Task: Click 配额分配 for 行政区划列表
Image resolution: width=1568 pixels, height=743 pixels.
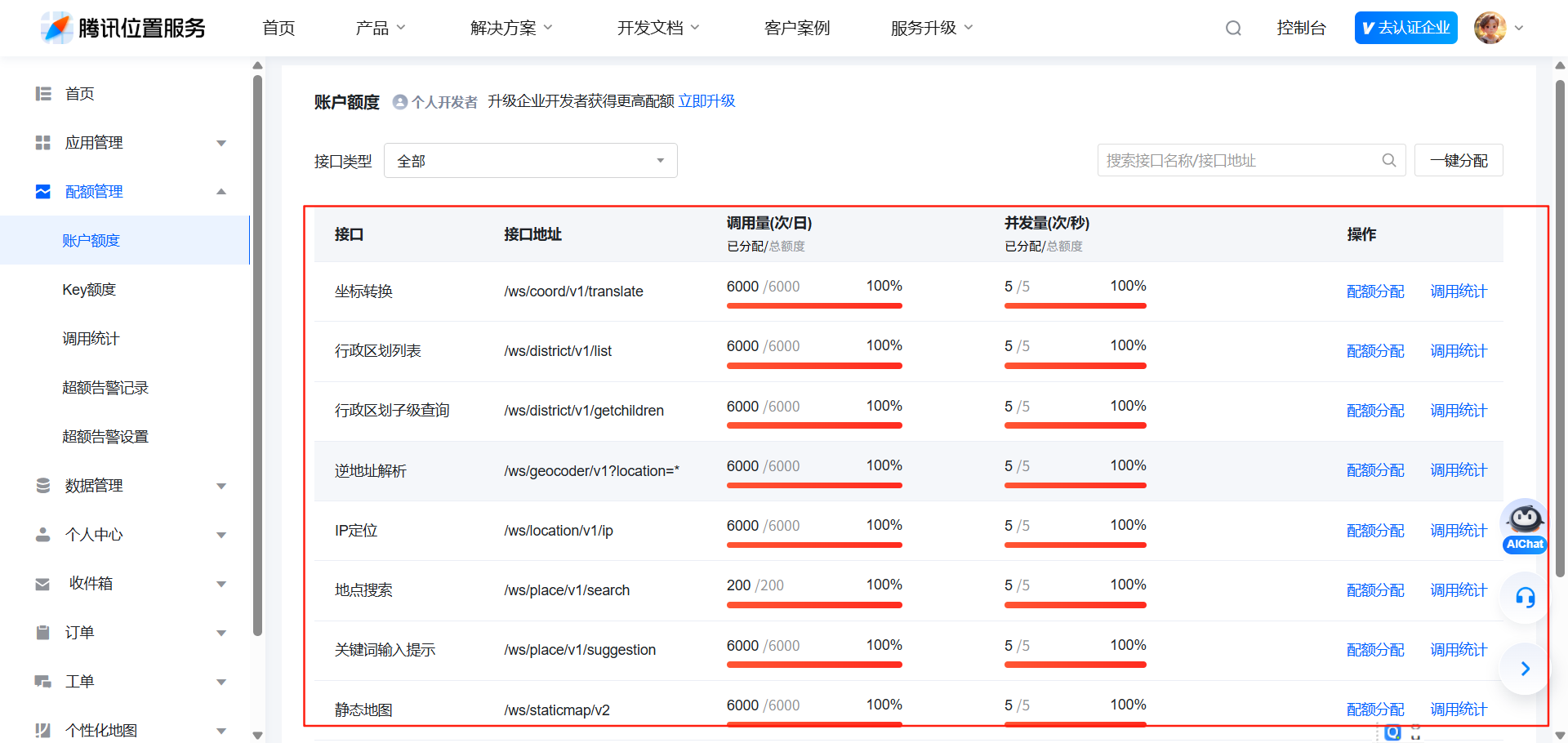Action: tap(1375, 351)
